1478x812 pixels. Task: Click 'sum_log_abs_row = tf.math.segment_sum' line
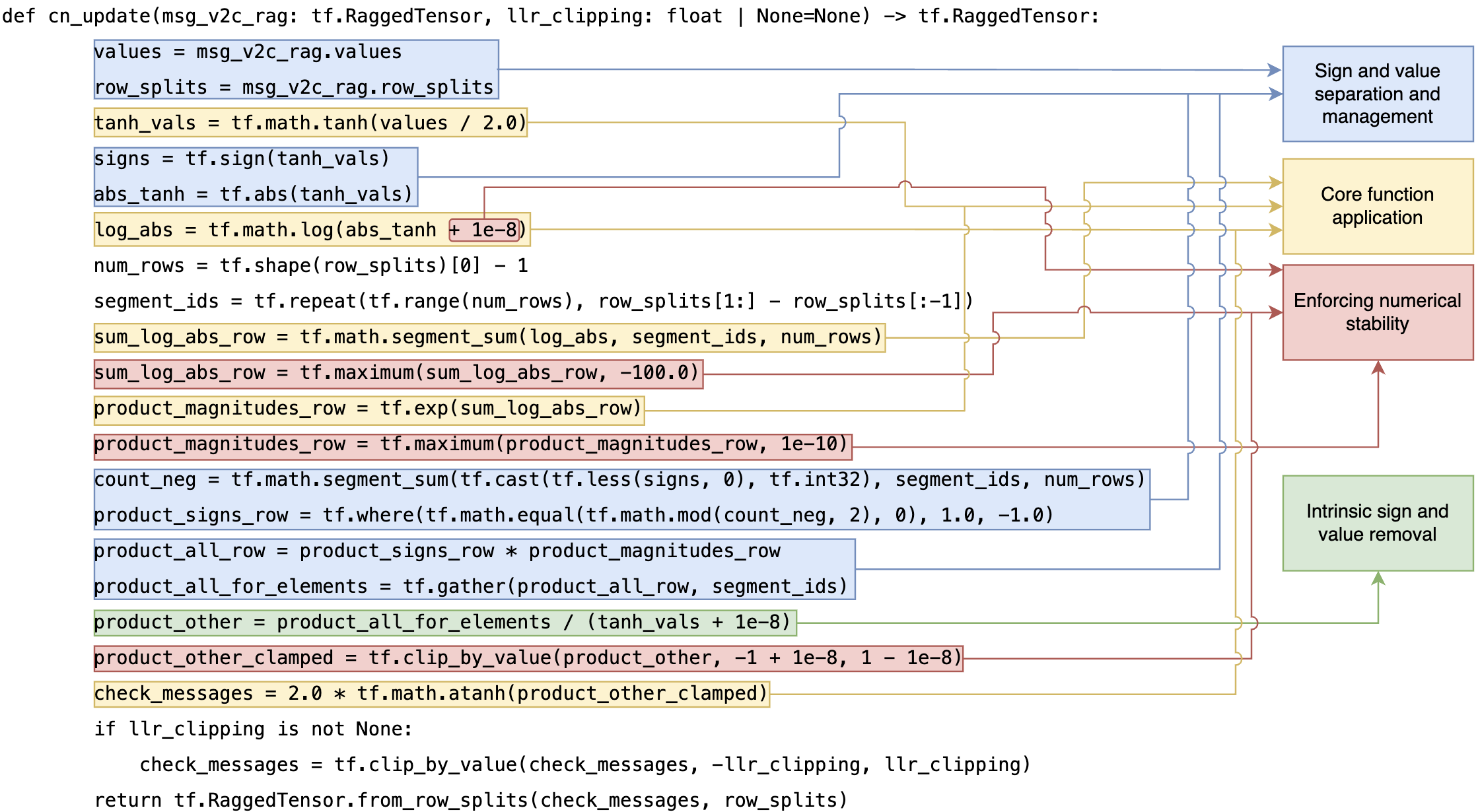coord(489,337)
